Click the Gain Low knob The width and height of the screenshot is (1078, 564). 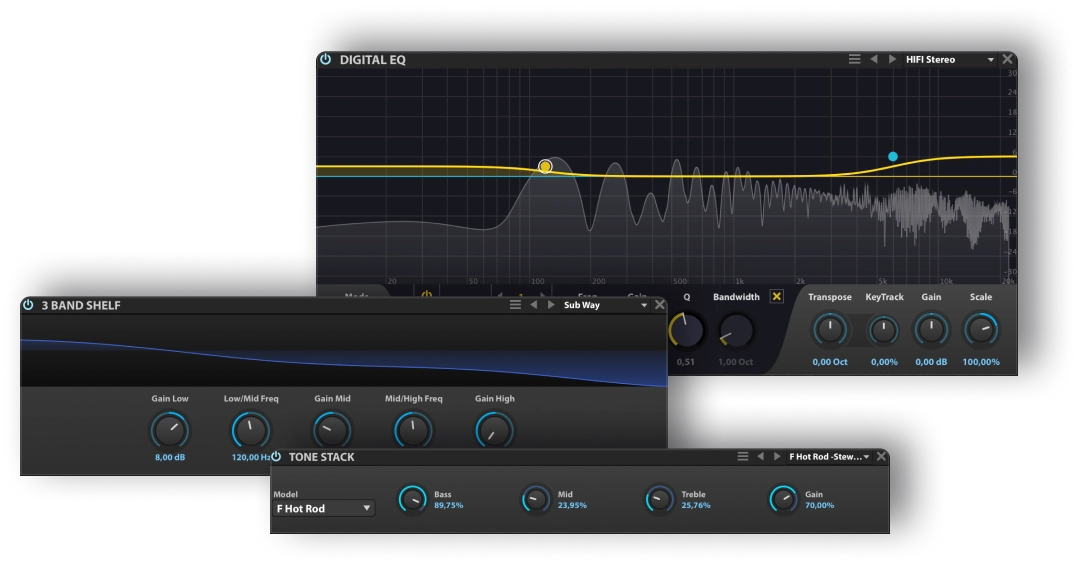tap(169, 430)
